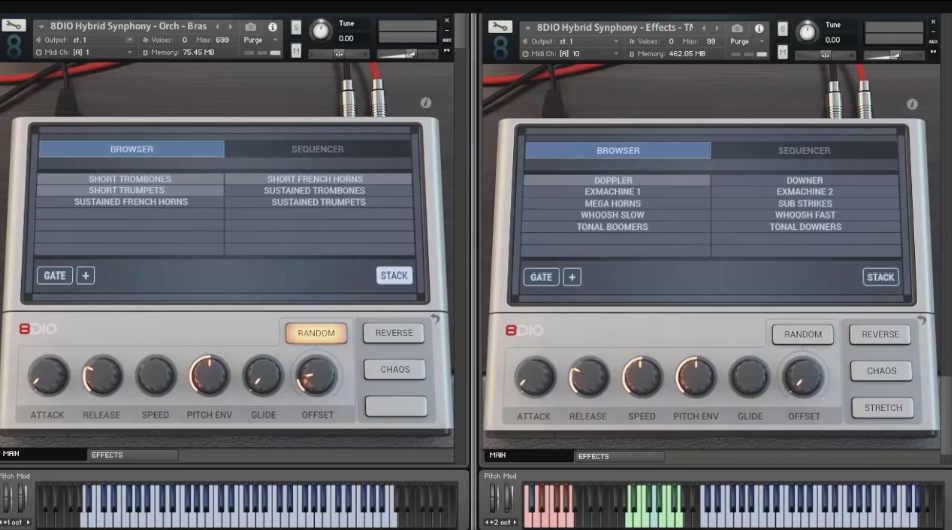This screenshot has height=530, width=952.
Task: Open PV view on Effects header
Action: click(x=933, y=52)
